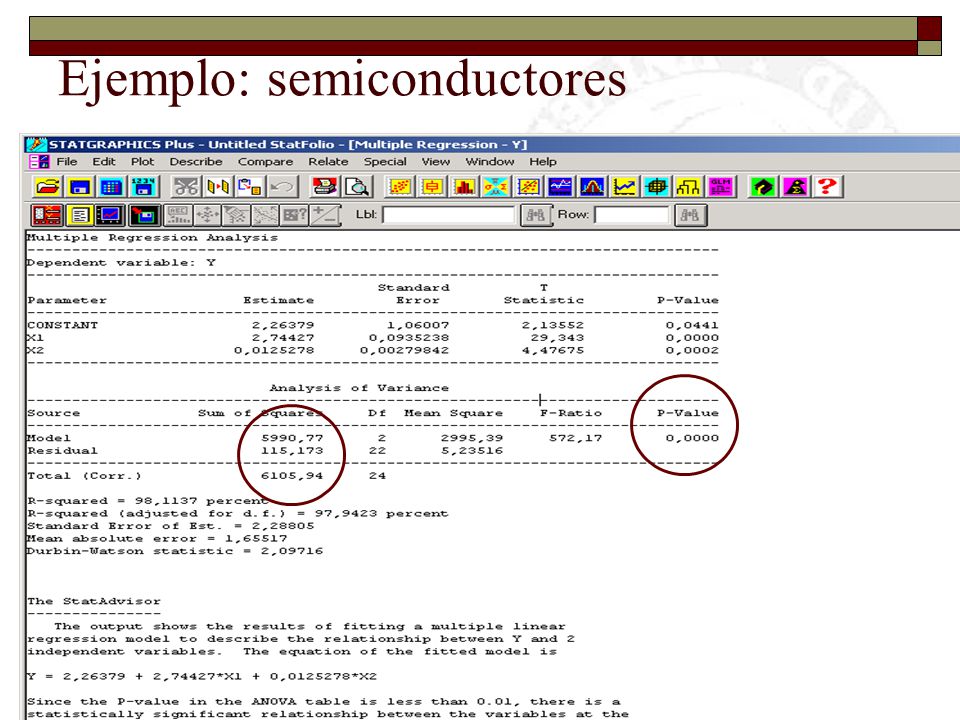The width and height of the screenshot is (960, 720).
Task: Open the Window menu
Action: [490, 162]
